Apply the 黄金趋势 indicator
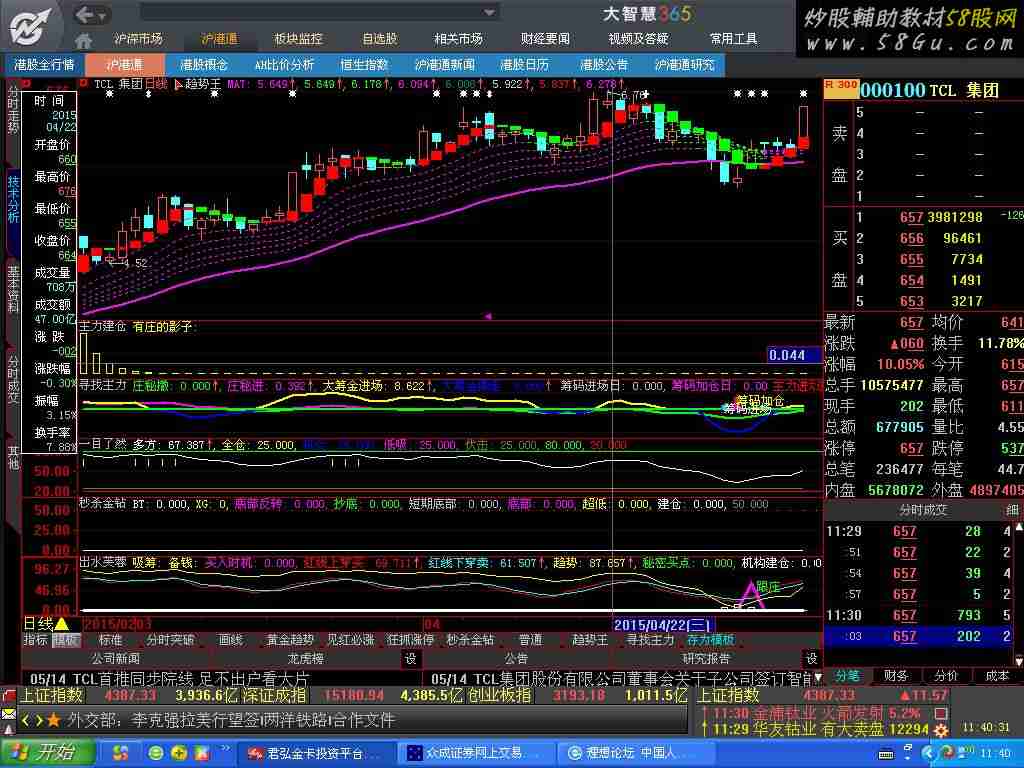Image resolution: width=1024 pixels, height=768 pixels. click(x=290, y=640)
